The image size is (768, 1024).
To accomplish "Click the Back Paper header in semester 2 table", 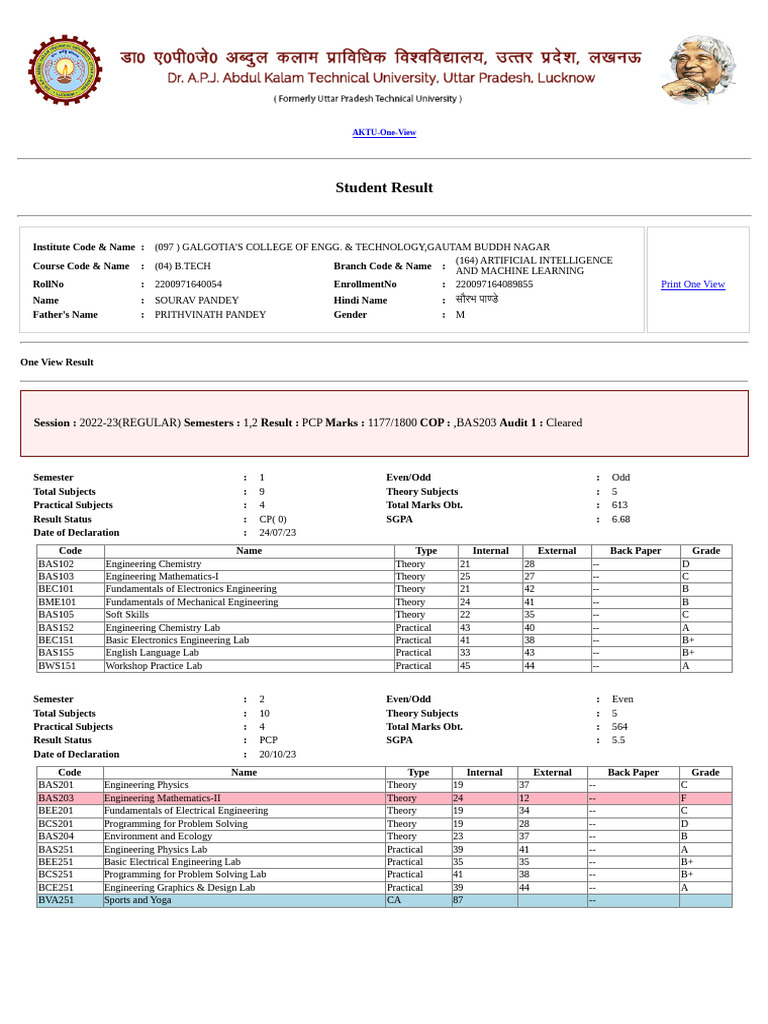I will (633, 772).
